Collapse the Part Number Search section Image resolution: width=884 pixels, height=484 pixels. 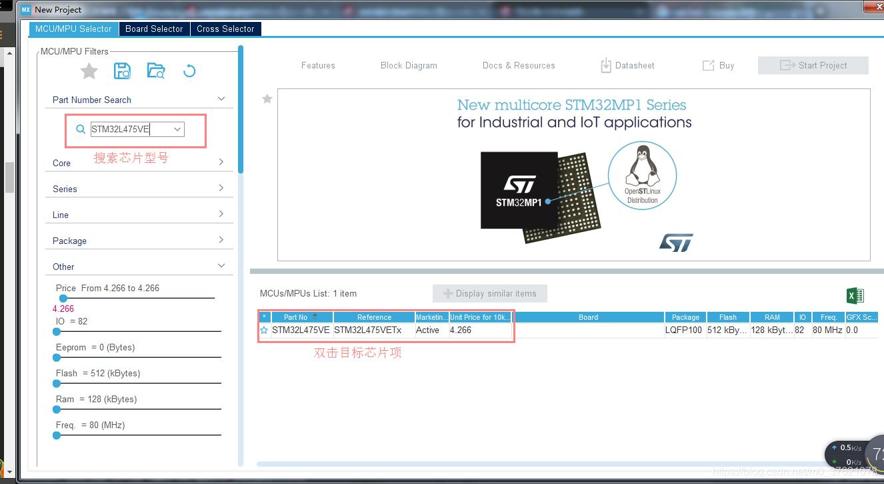[x=221, y=99]
